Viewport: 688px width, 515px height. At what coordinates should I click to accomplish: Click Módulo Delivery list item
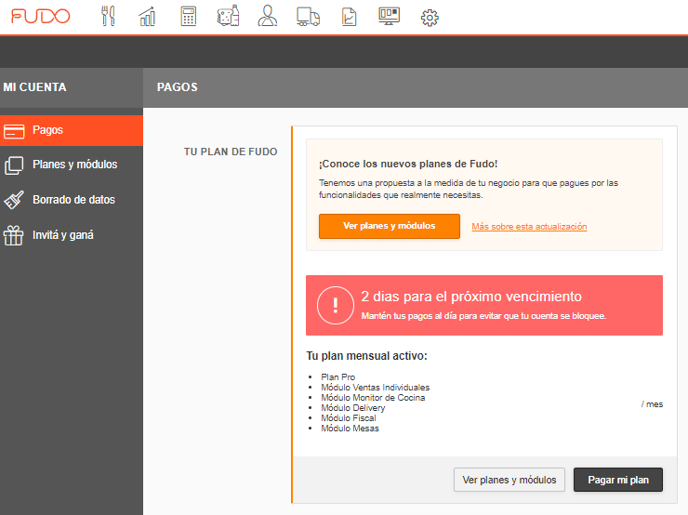point(353,408)
